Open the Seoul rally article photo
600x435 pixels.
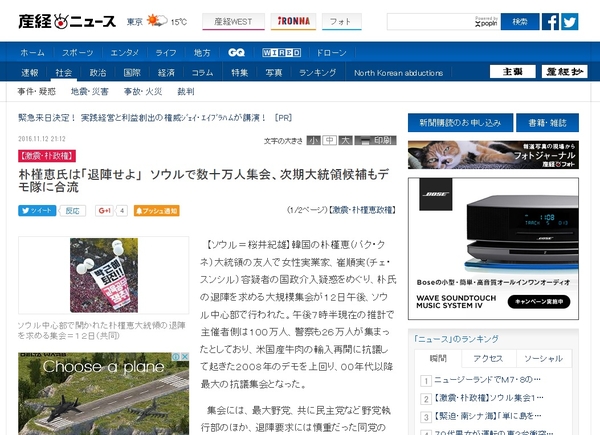pyautogui.click(x=104, y=275)
